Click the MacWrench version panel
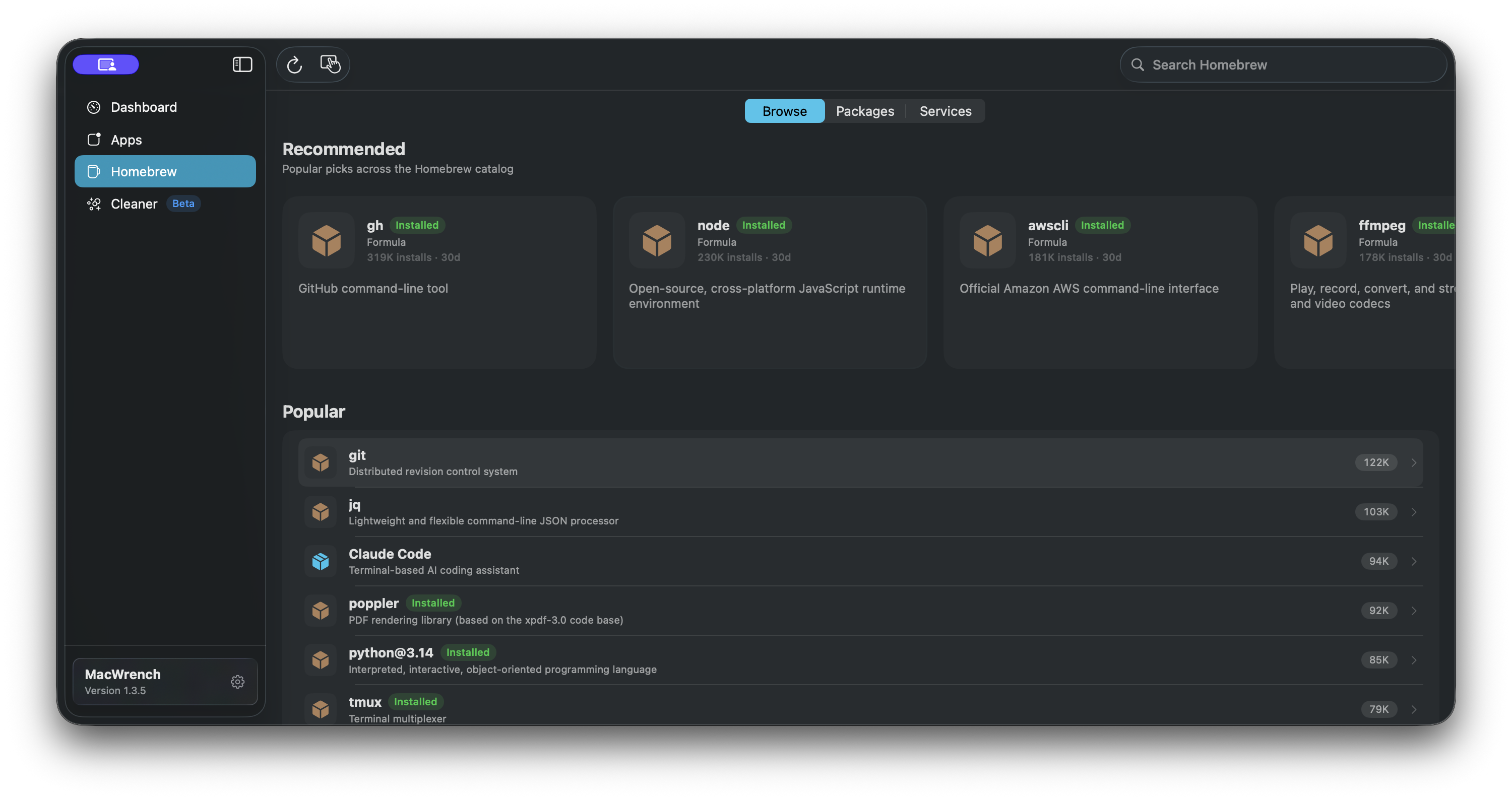The image size is (1512, 800). 165,682
